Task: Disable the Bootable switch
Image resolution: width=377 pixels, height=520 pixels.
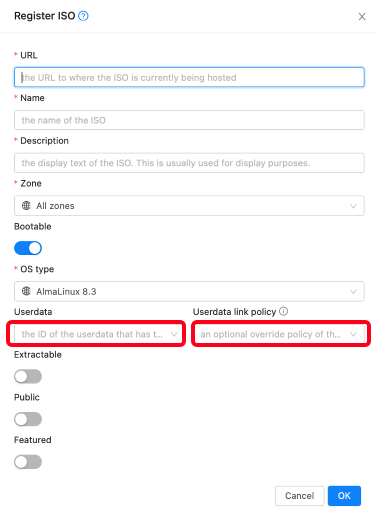Action: coord(28,248)
